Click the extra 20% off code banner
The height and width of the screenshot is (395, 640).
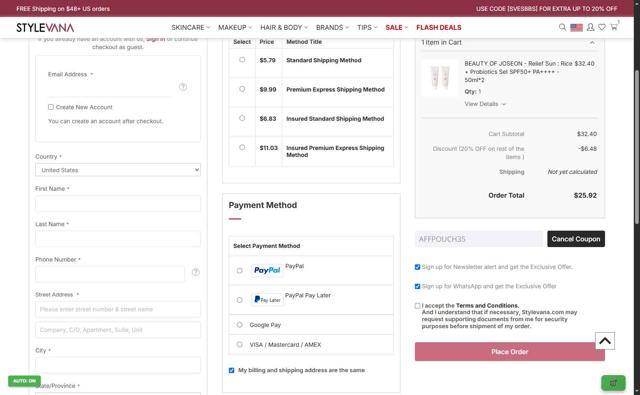[547, 9]
